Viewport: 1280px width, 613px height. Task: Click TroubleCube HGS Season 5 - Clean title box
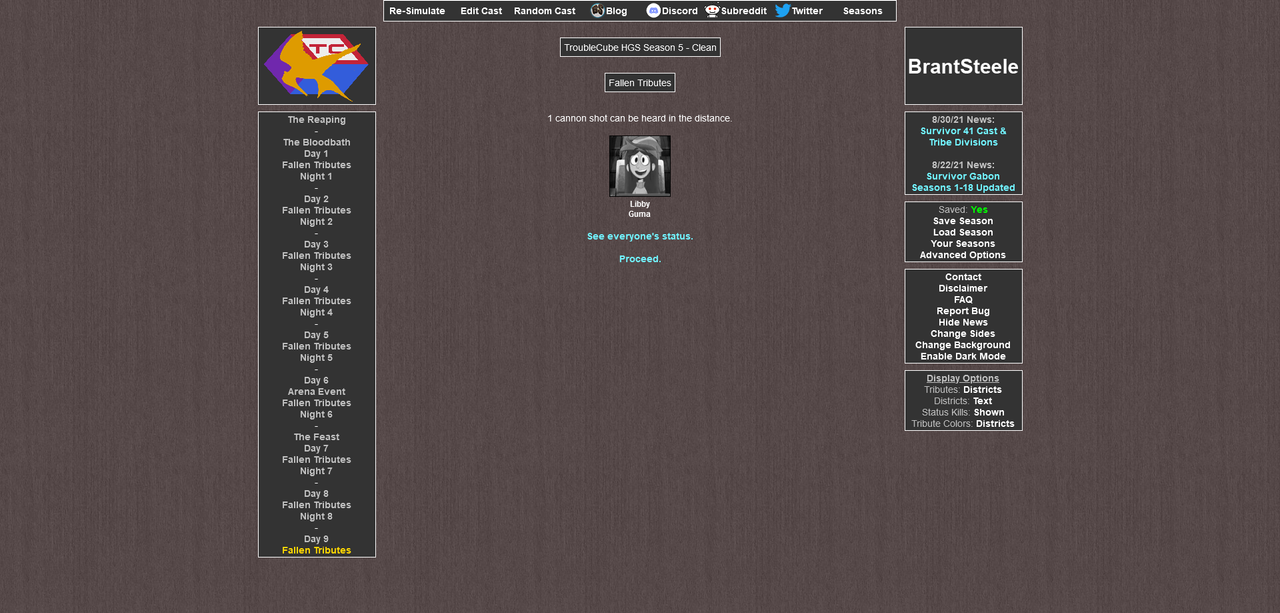(x=640, y=47)
